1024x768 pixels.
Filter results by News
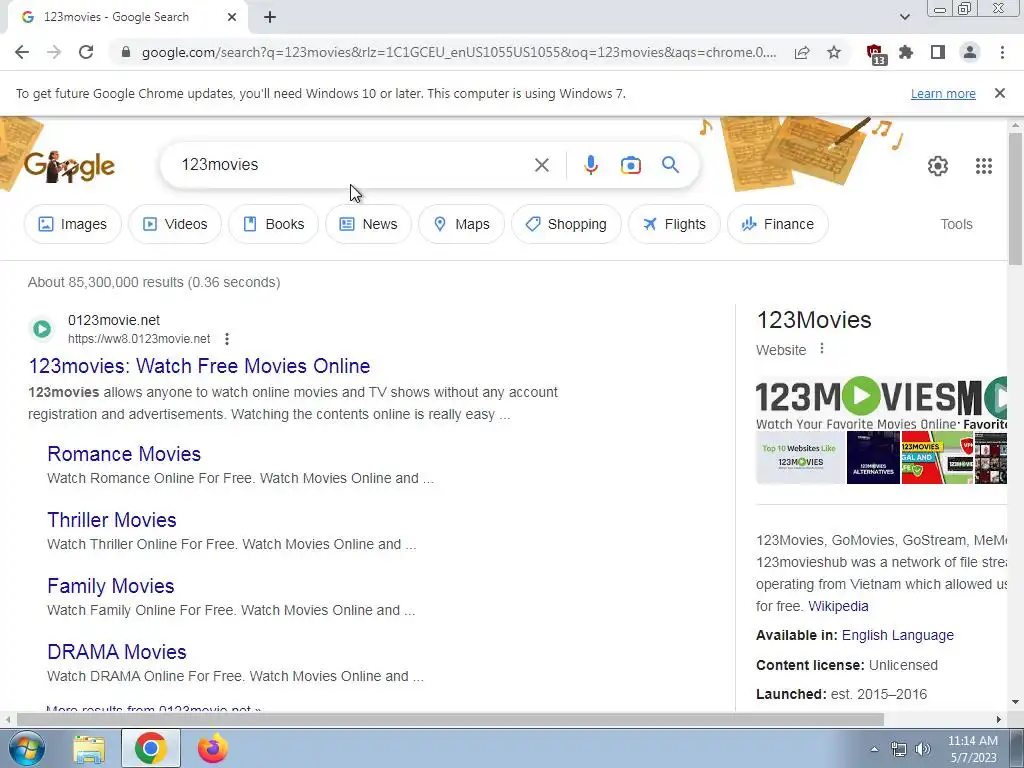pos(368,224)
